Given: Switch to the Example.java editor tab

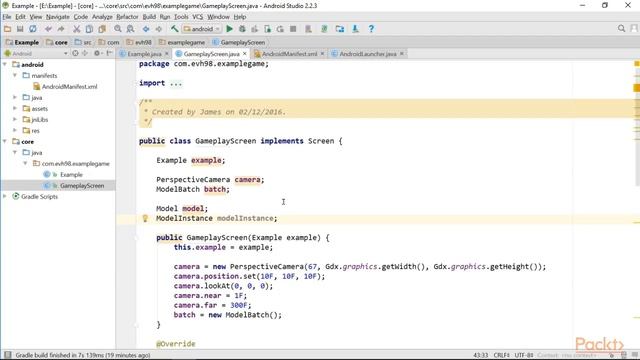Looking at the screenshot, I should pos(144,54).
